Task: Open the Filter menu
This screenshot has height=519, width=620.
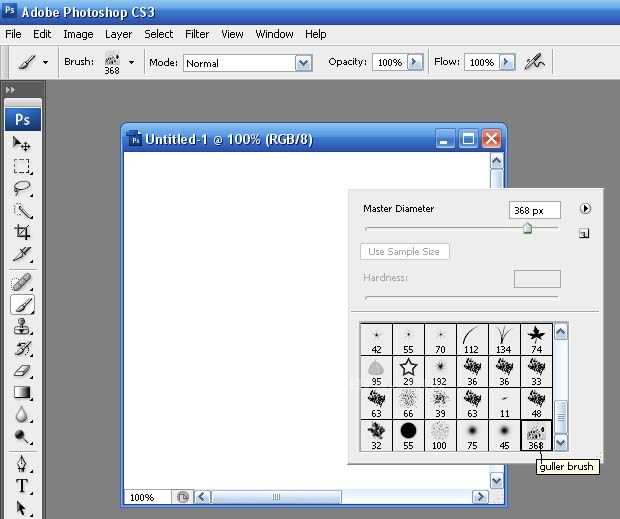Action: coord(197,34)
